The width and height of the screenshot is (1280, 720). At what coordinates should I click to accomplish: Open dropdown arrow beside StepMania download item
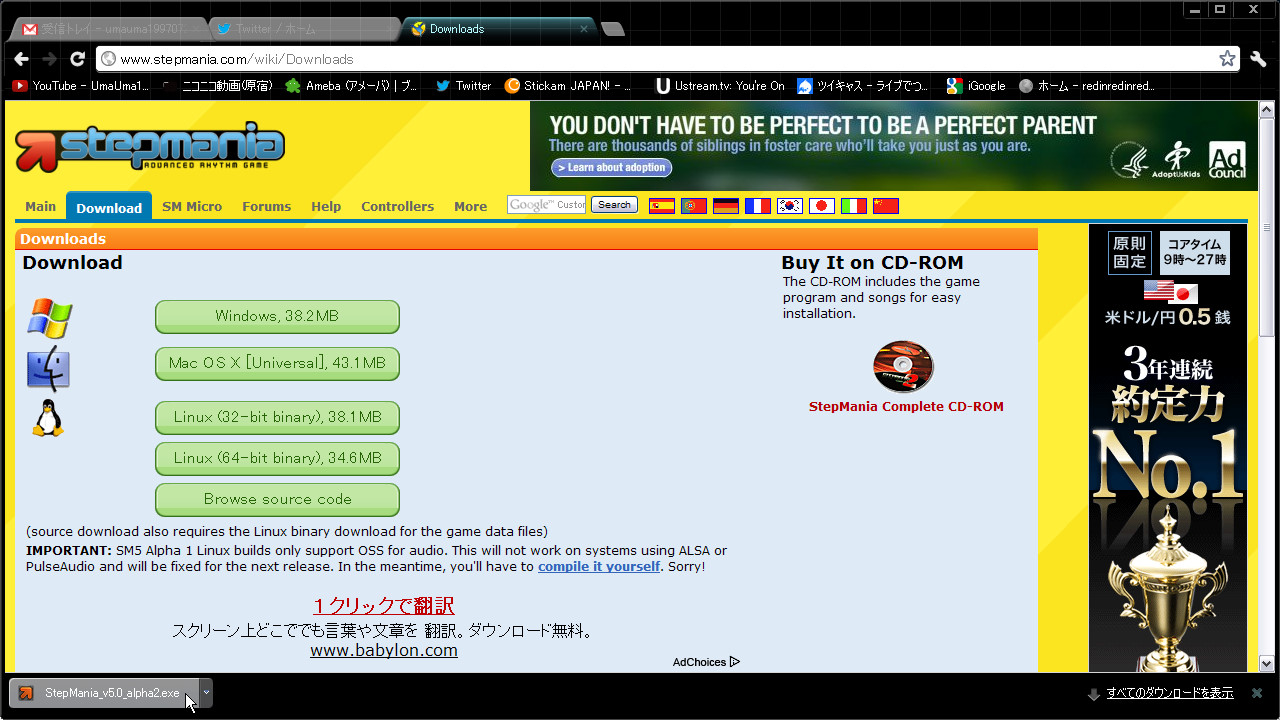206,692
